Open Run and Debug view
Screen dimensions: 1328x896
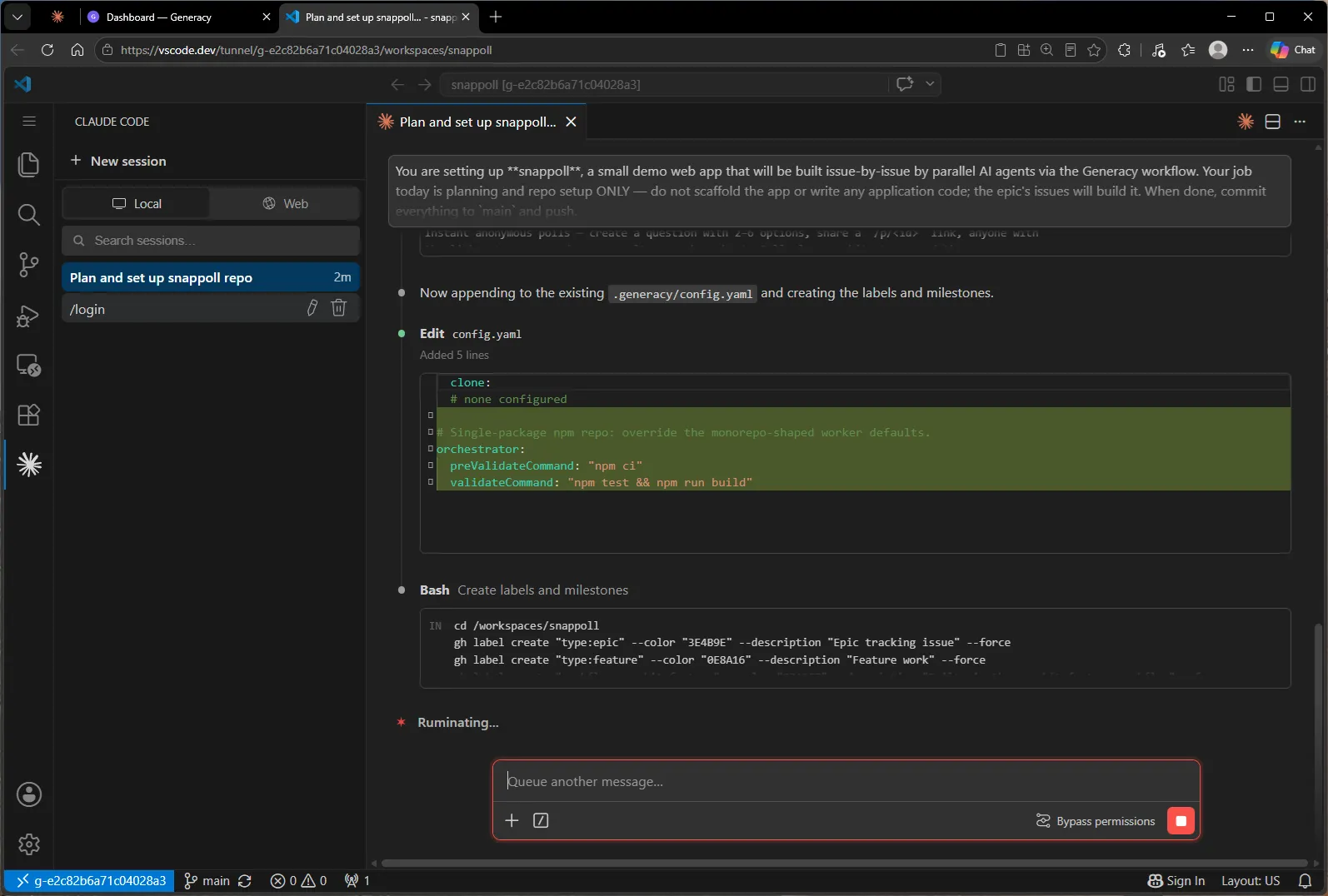click(x=28, y=316)
